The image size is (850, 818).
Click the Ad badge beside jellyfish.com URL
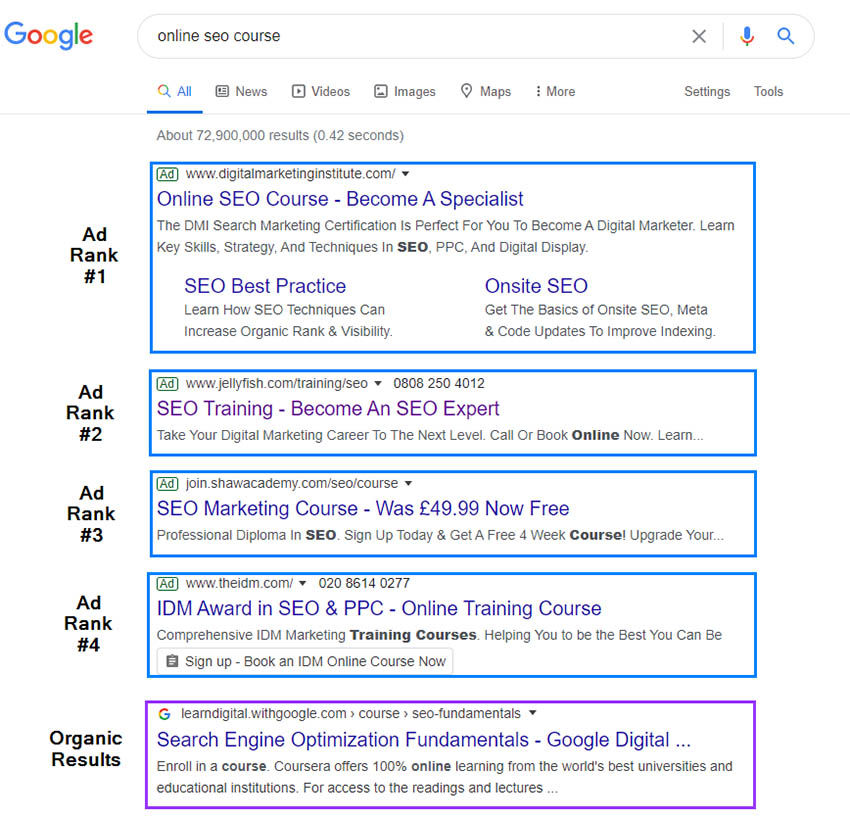(x=168, y=383)
